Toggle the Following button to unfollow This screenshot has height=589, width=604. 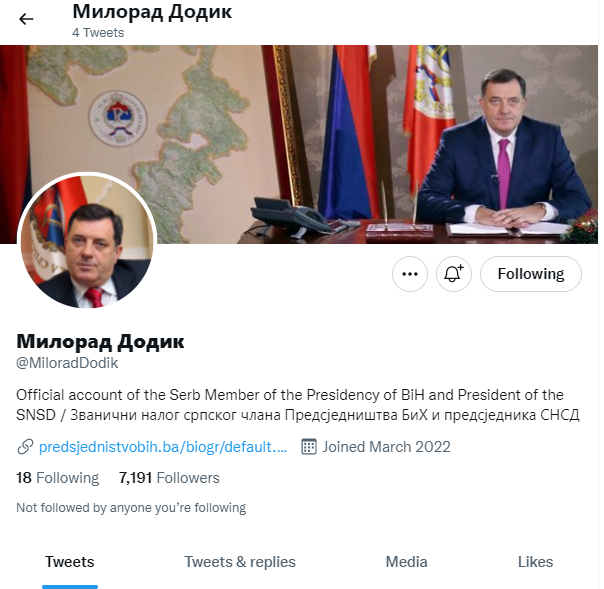click(x=530, y=274)
